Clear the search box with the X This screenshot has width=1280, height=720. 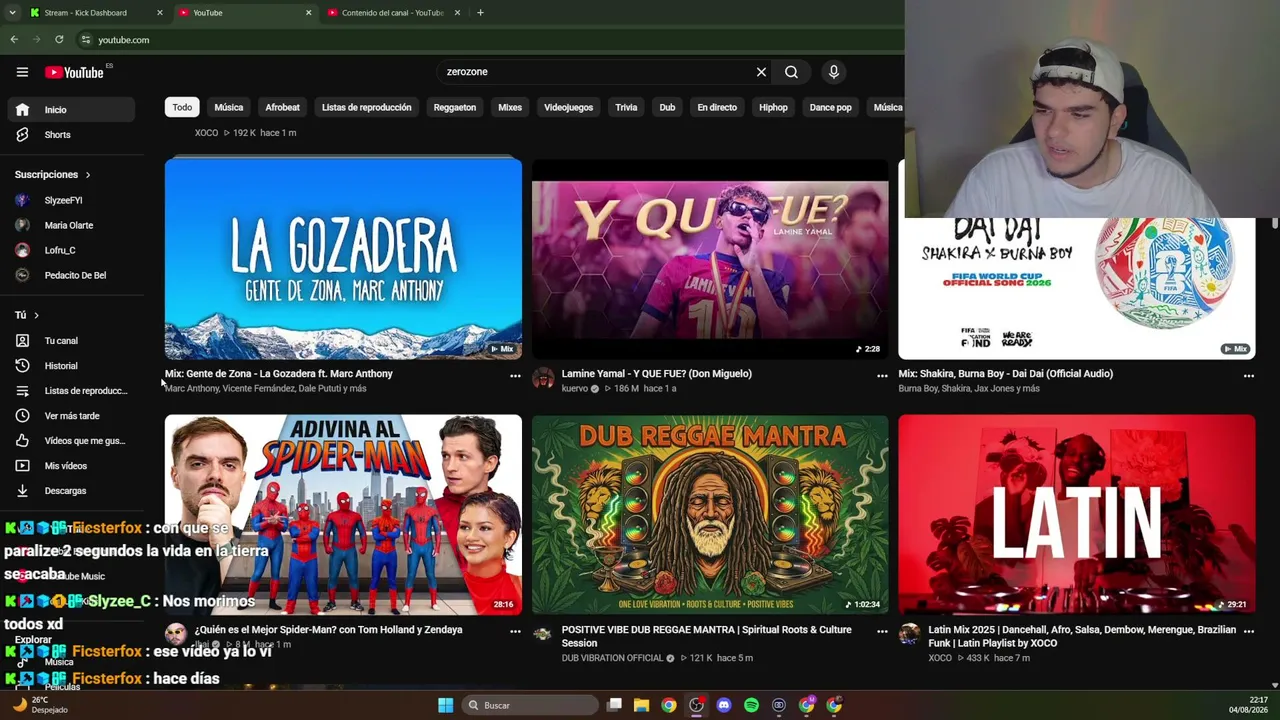pos(761,72)
